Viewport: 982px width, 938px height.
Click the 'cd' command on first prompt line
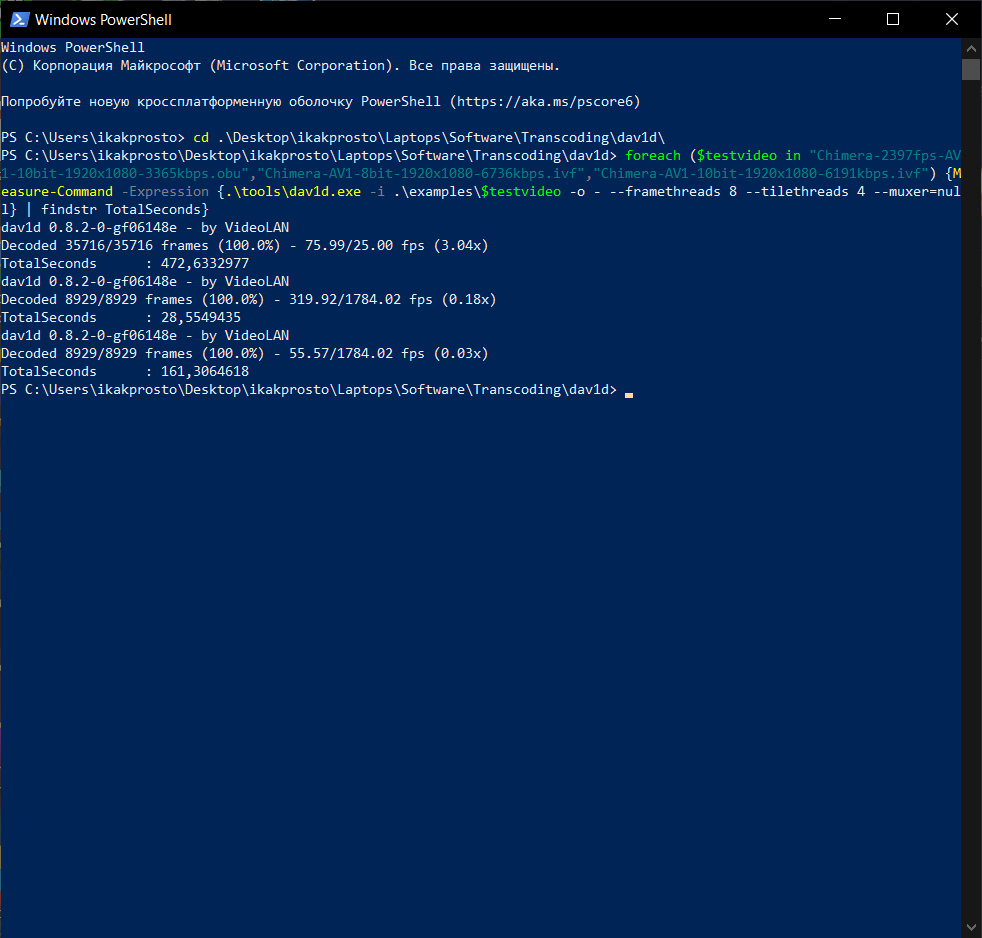[x=201, y=138]
